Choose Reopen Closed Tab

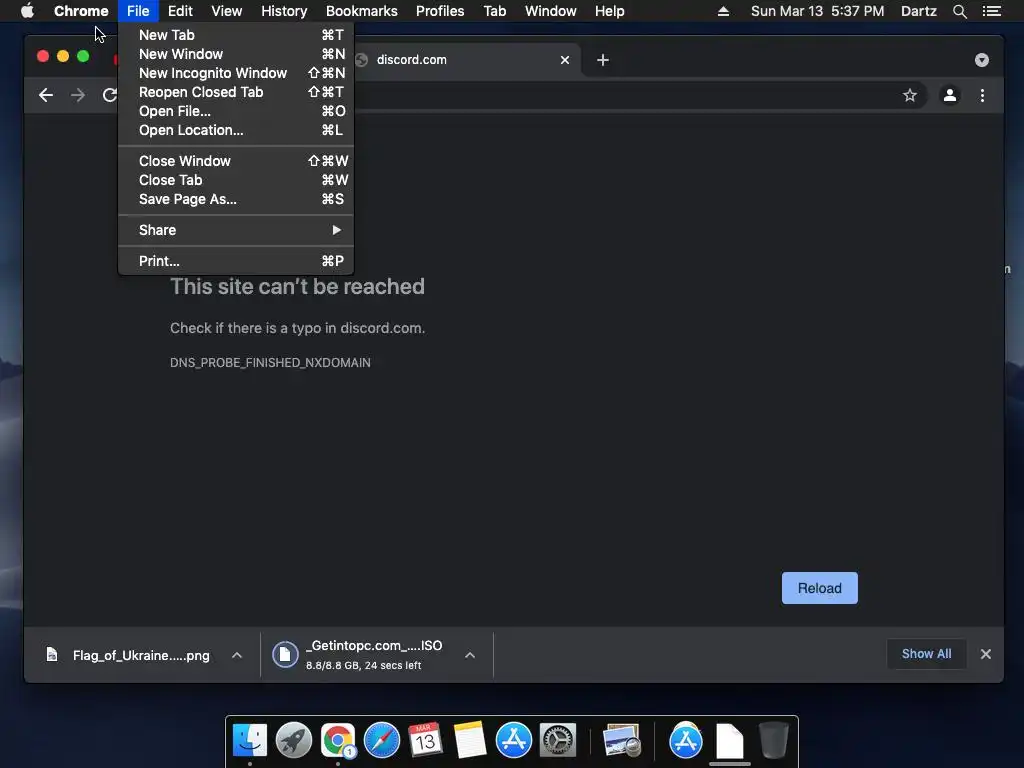tap(236, 92)
